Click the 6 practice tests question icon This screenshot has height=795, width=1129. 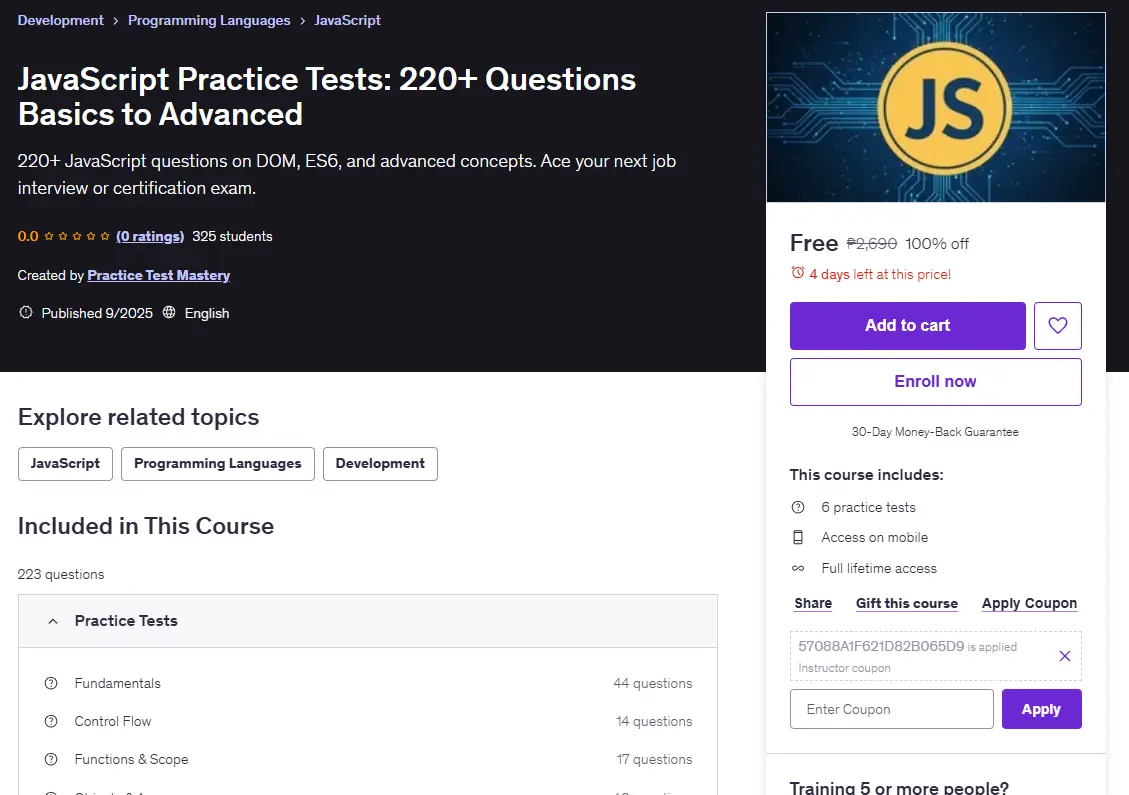(798, 507)
